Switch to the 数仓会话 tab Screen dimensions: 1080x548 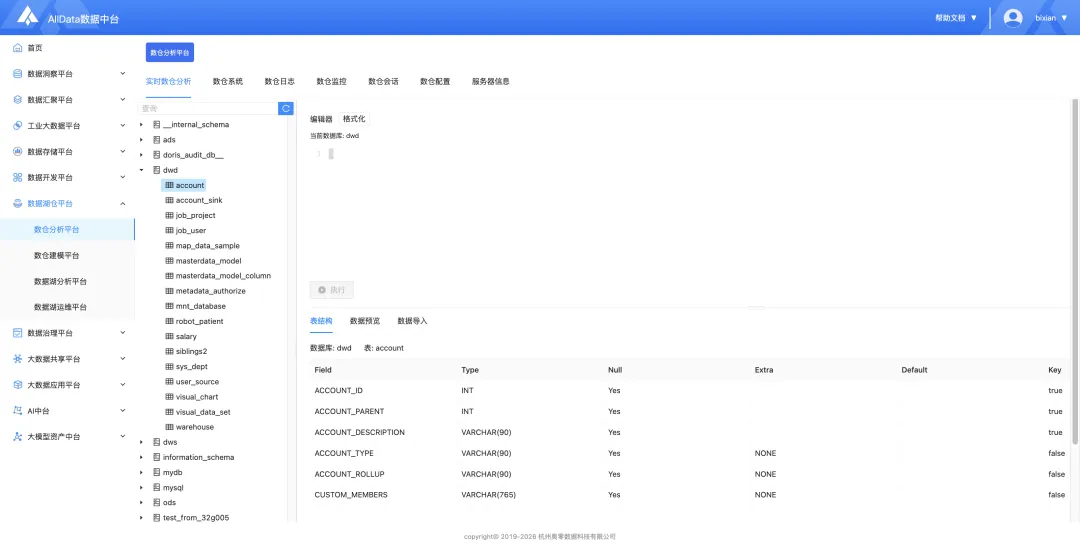point(384,81)
